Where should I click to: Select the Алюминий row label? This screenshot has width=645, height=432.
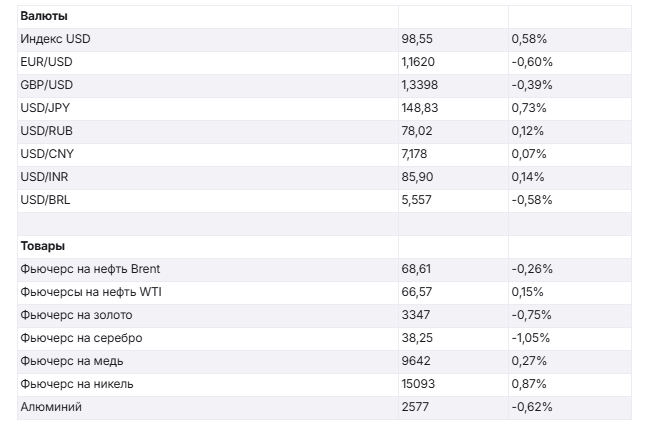pos(48,407)
